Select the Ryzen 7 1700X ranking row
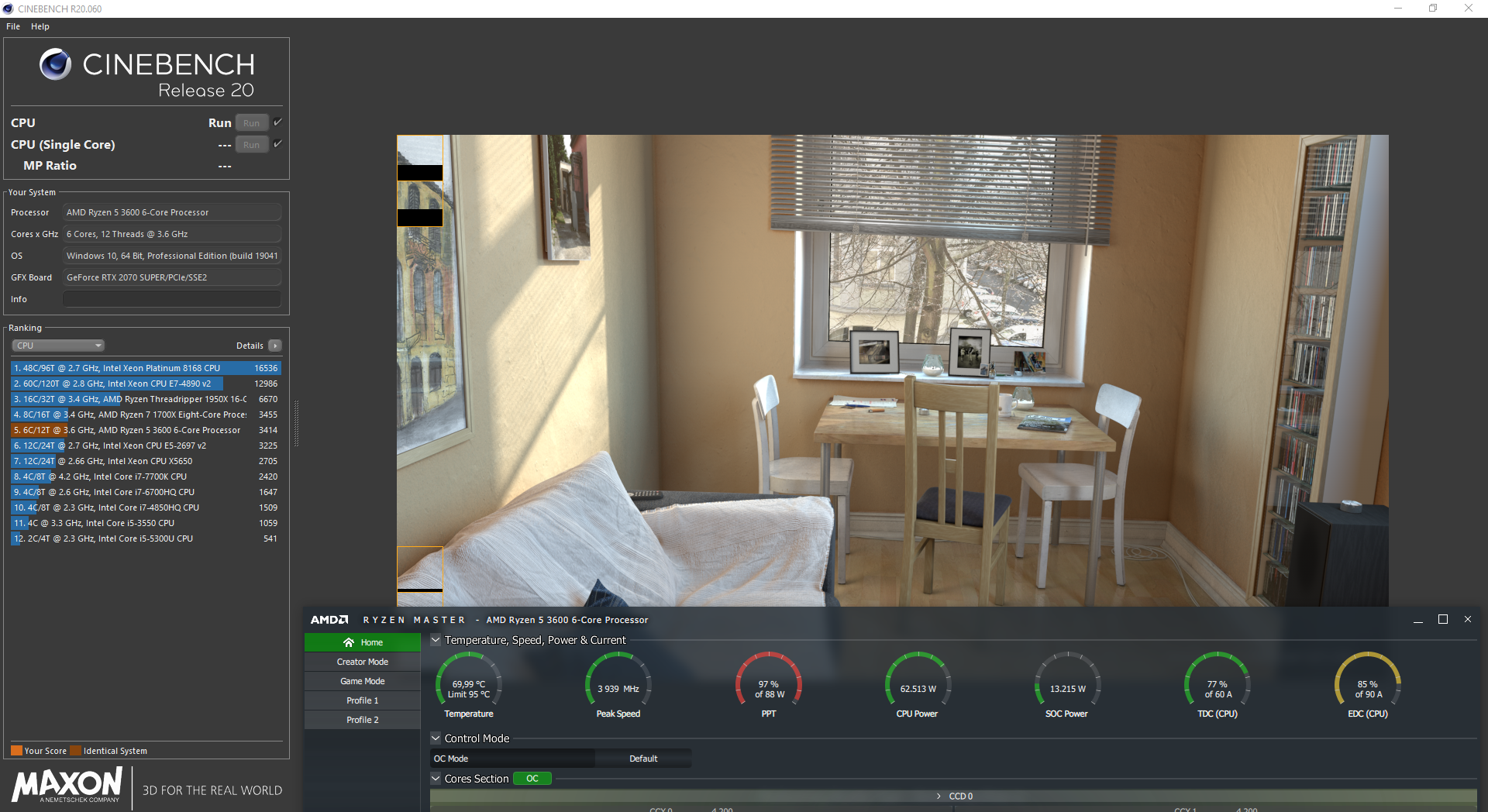The image size is (1488, 812). click(x=146, y=415)
